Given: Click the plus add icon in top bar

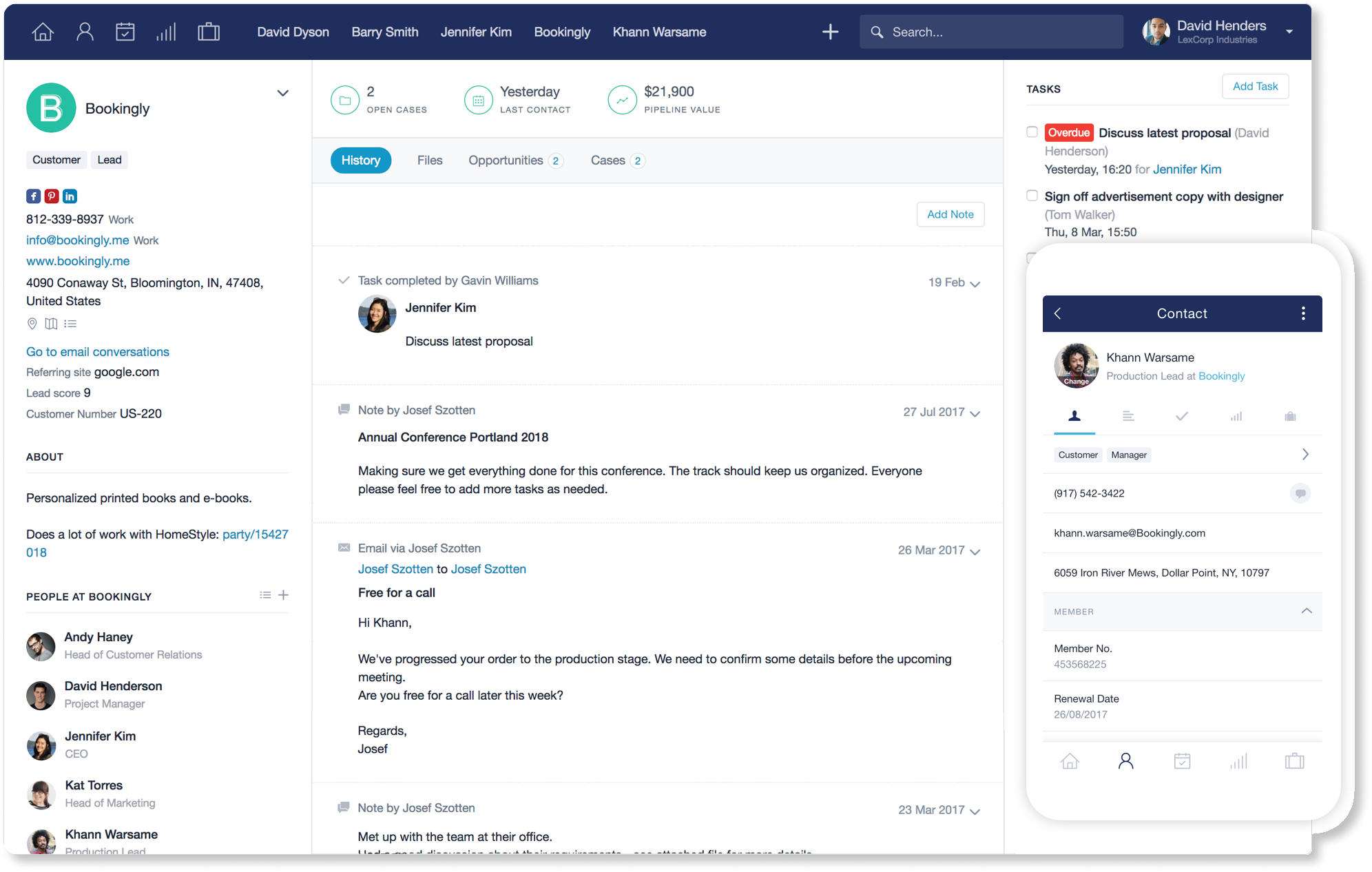Looking at the screenshot, I should (x=831, y=32).
